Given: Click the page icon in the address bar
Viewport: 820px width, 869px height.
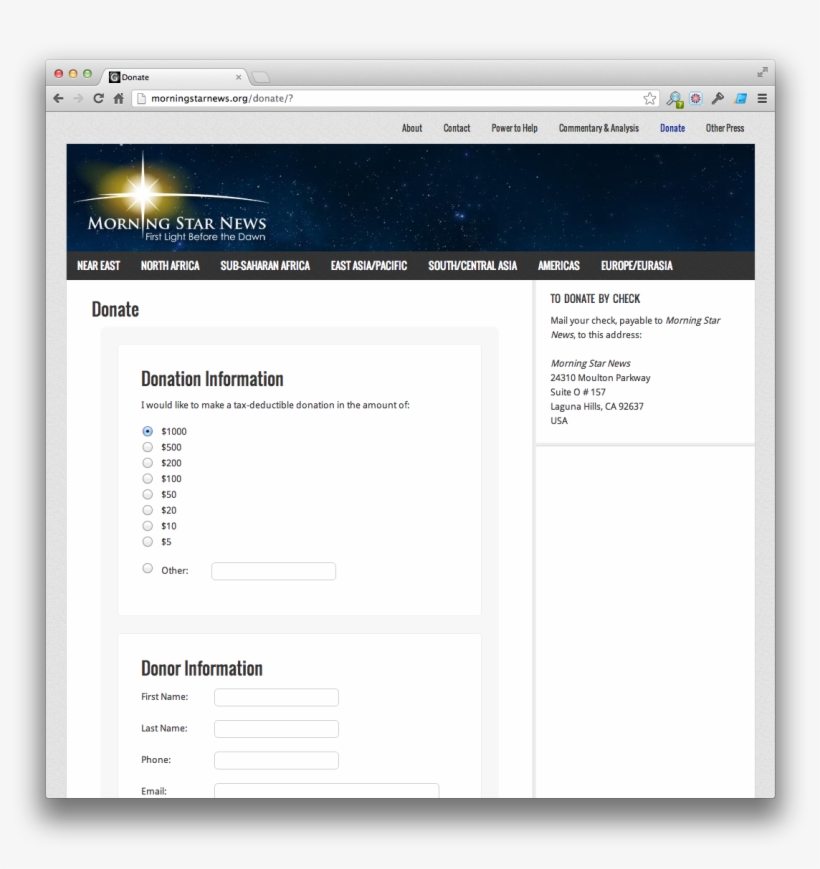Looking at the screenshot, I should pyautogui.click(x=141, y=99).
